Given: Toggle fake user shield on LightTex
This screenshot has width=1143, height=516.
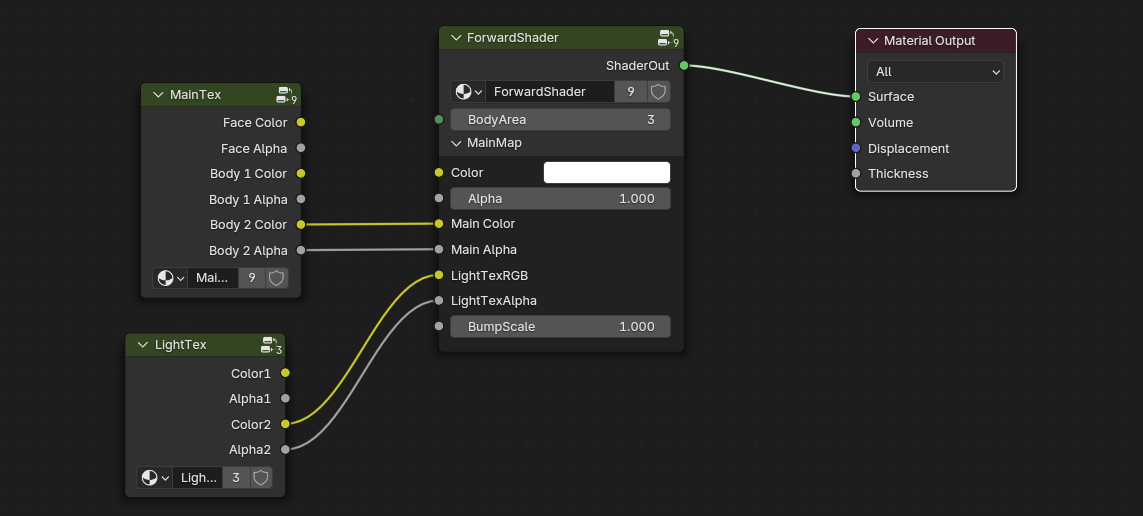Looking at the screenshot, I should 261,478.
